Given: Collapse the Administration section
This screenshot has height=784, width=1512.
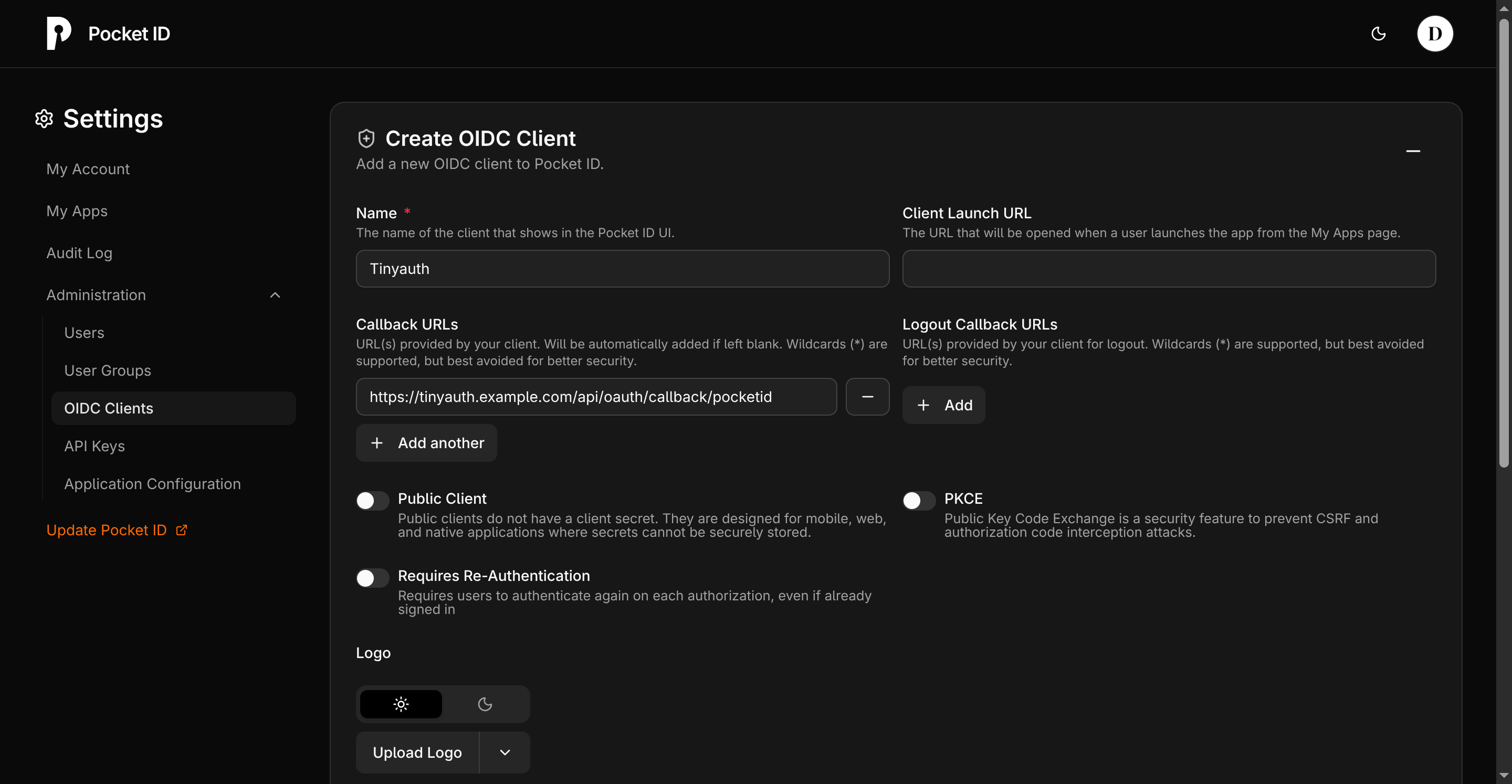Looking at the screenshot, I should 275,295.
